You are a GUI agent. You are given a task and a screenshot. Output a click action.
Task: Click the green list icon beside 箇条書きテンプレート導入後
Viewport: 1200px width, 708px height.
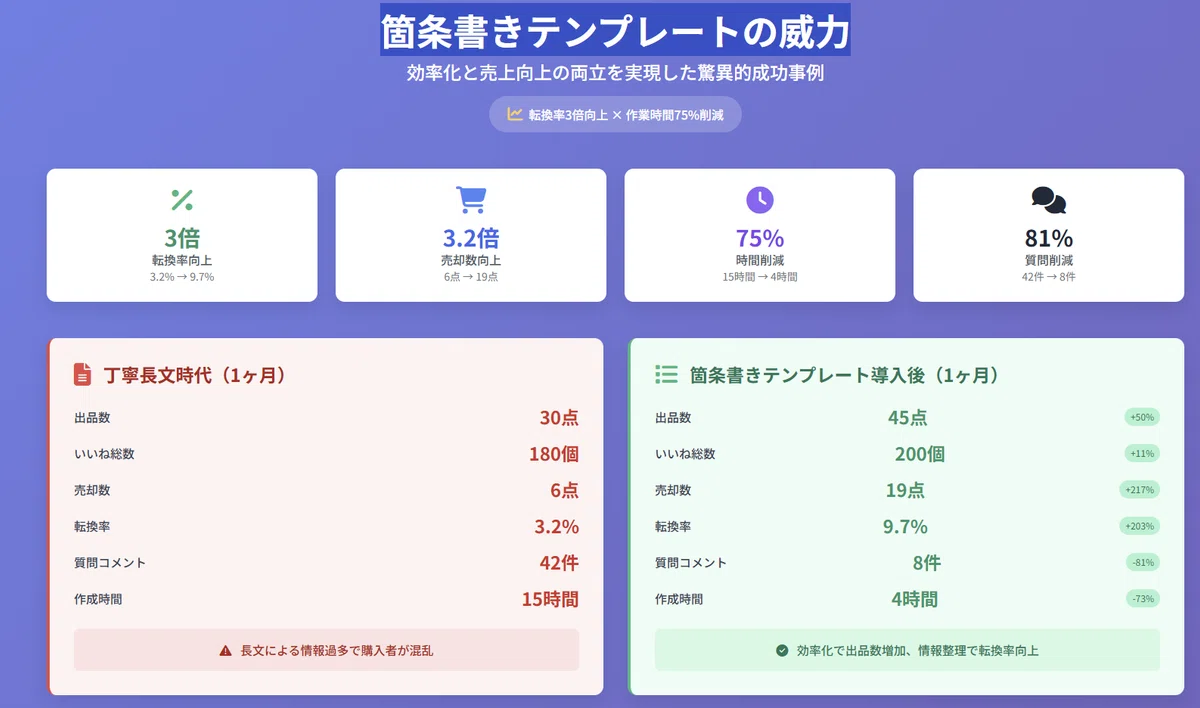point(666,374)
